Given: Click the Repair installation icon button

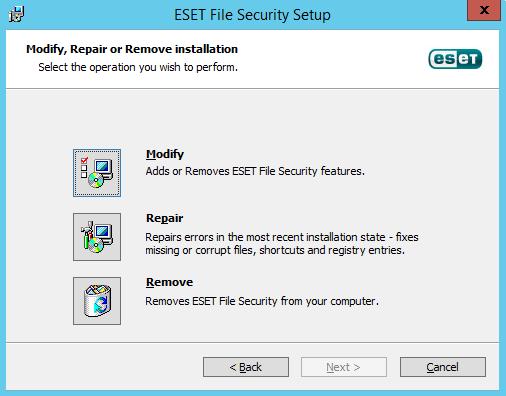Looking at the screenshot, I should [x=97, y=237].
